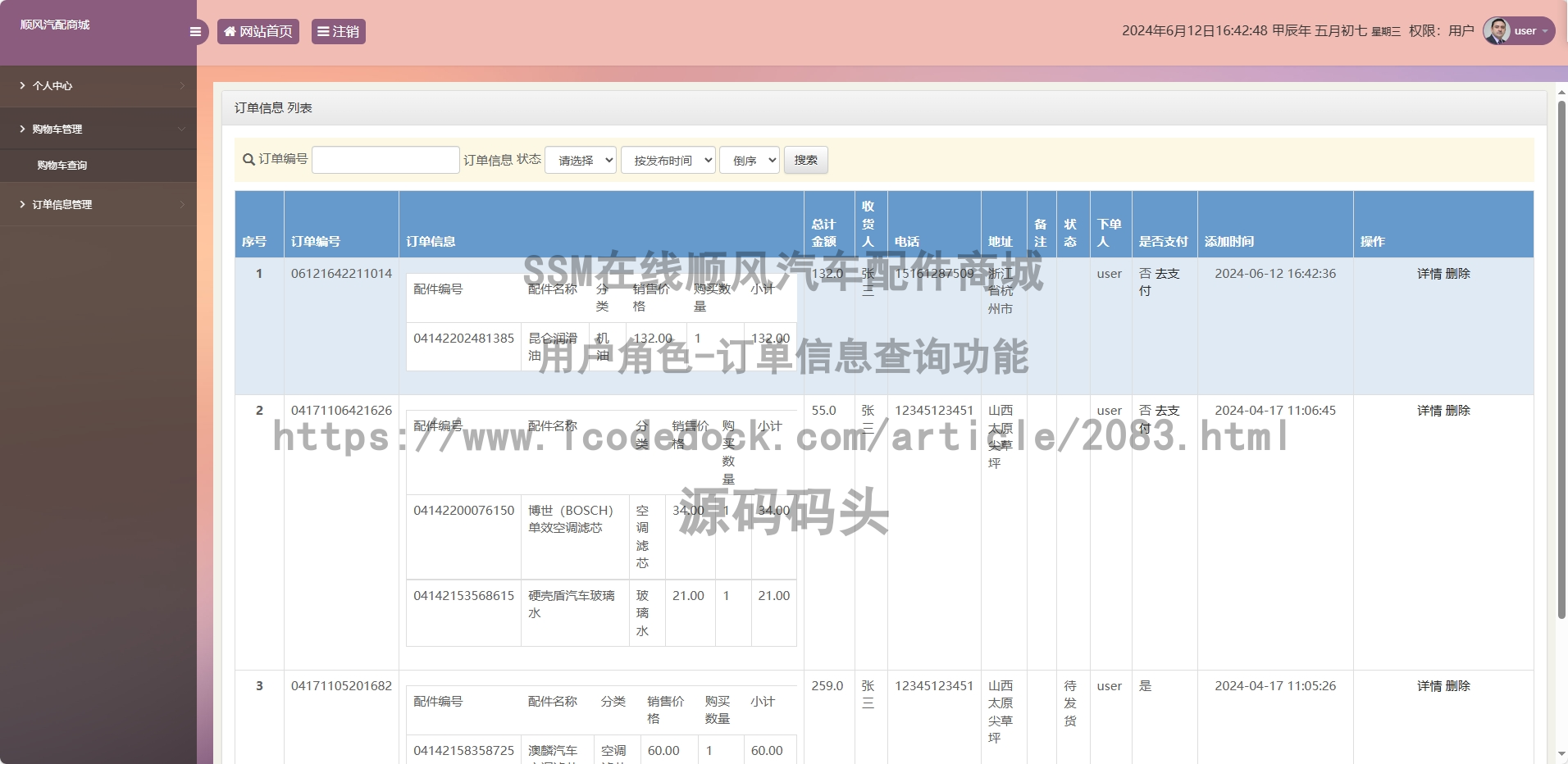Open 购物车查询 submenu item
Image resolution: width=1568 pixels, height=764 pixels.
[x=62, y=166]
